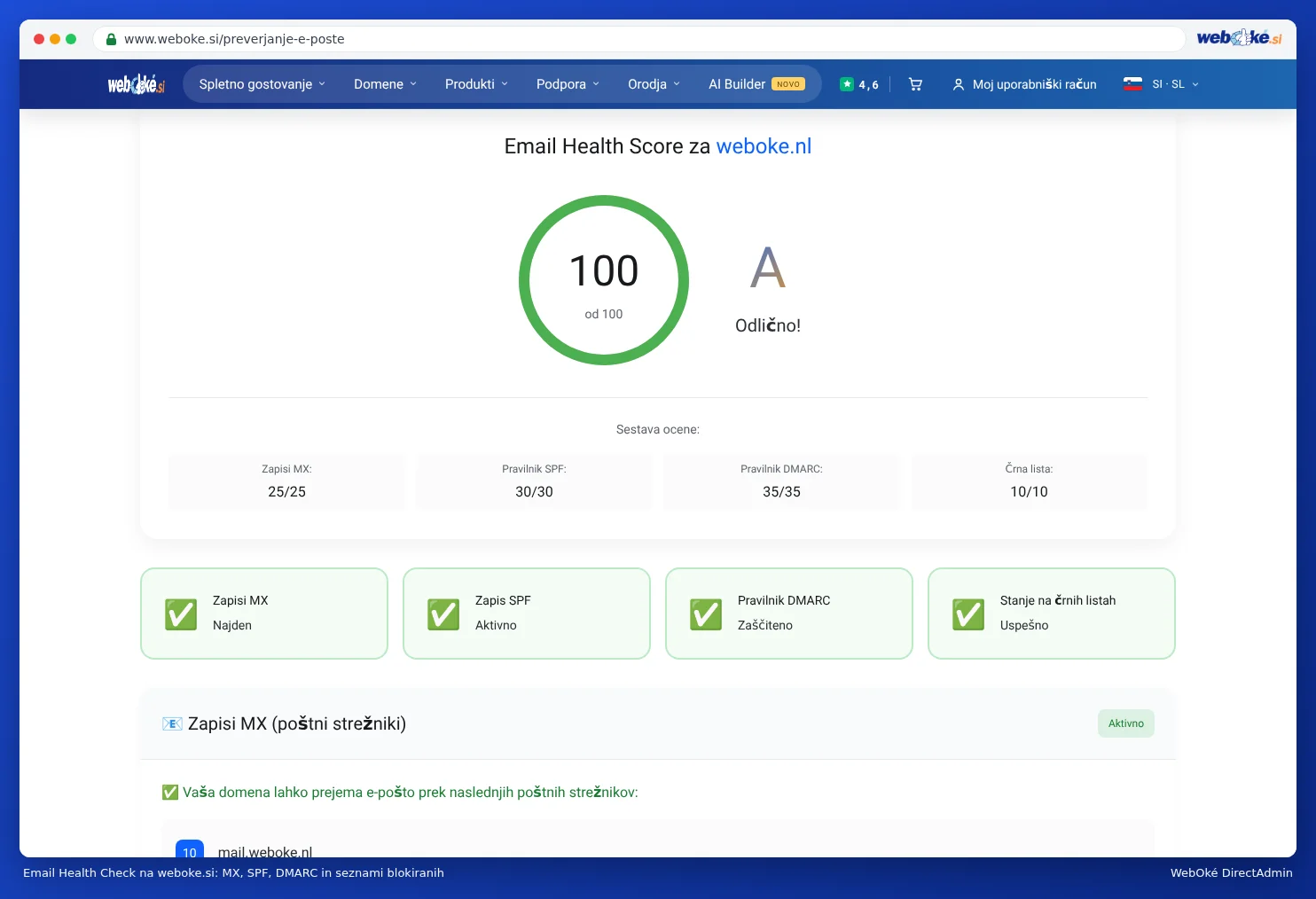Image resolution: width=1316 pixels, height=899 pixels.
Task: Click the 4,6 rating score
Action: click(868, 85)
